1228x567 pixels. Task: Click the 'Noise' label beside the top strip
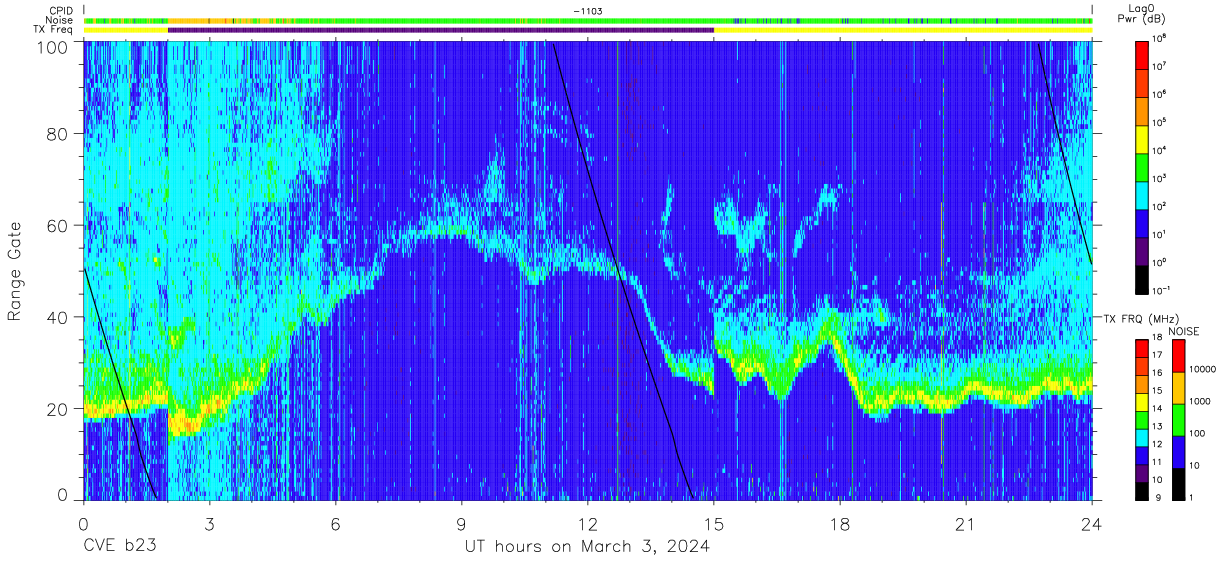tap(59, 20)
